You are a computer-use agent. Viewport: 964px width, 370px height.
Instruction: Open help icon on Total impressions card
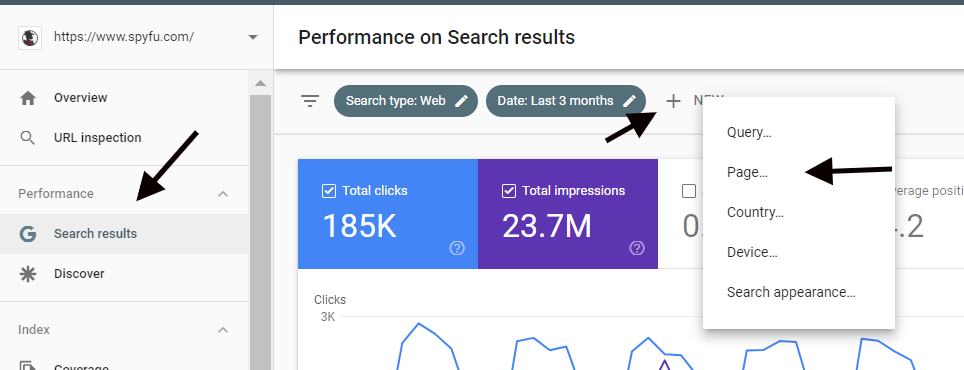(x=637, y=248)
